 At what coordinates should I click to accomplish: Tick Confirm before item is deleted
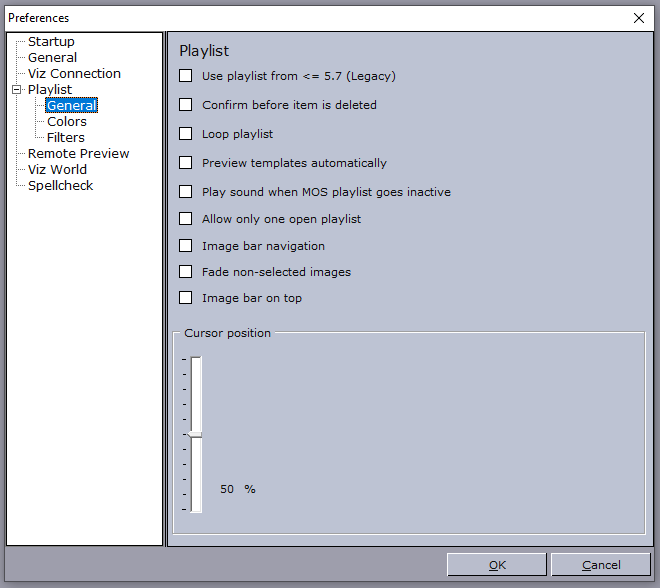(x=186, y=105)
